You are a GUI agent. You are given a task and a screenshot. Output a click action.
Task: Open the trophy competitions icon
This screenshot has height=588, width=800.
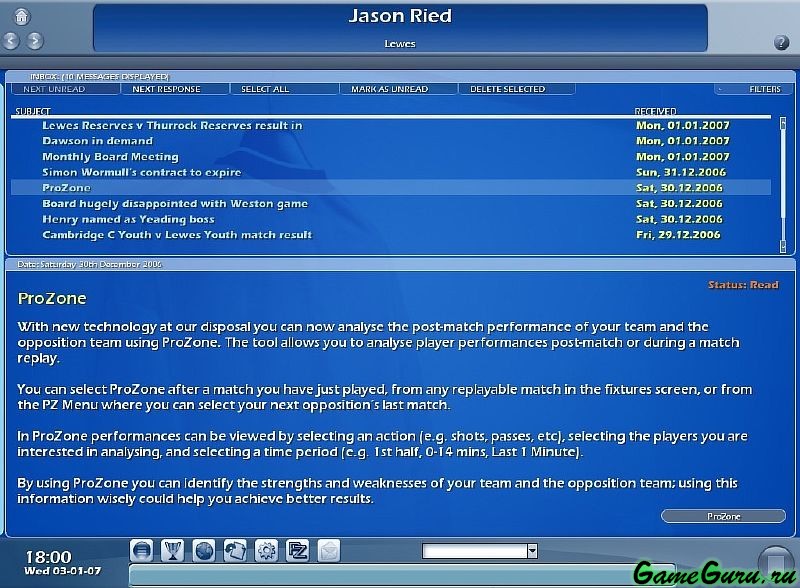coord(172,551)
